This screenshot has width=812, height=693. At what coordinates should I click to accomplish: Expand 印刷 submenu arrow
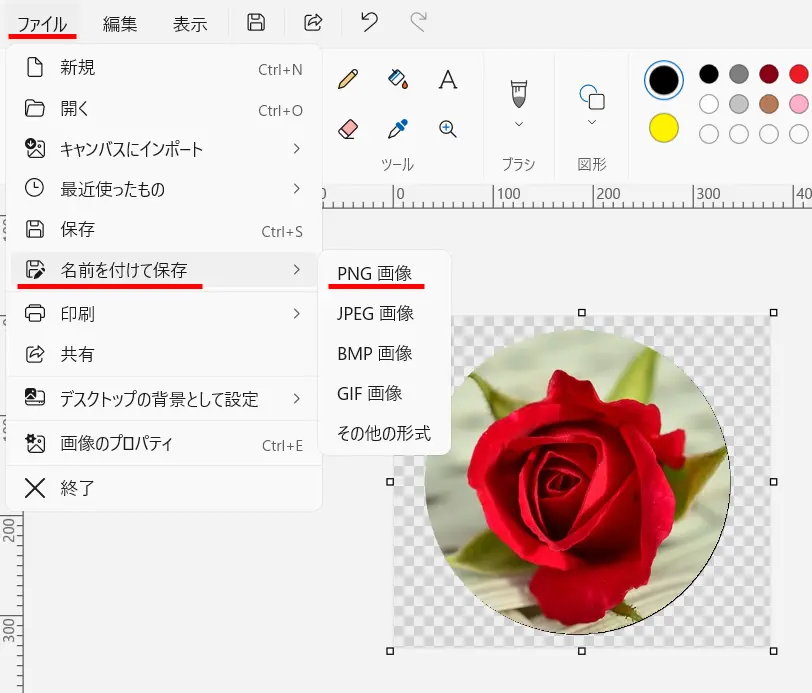tap(297, 314)
